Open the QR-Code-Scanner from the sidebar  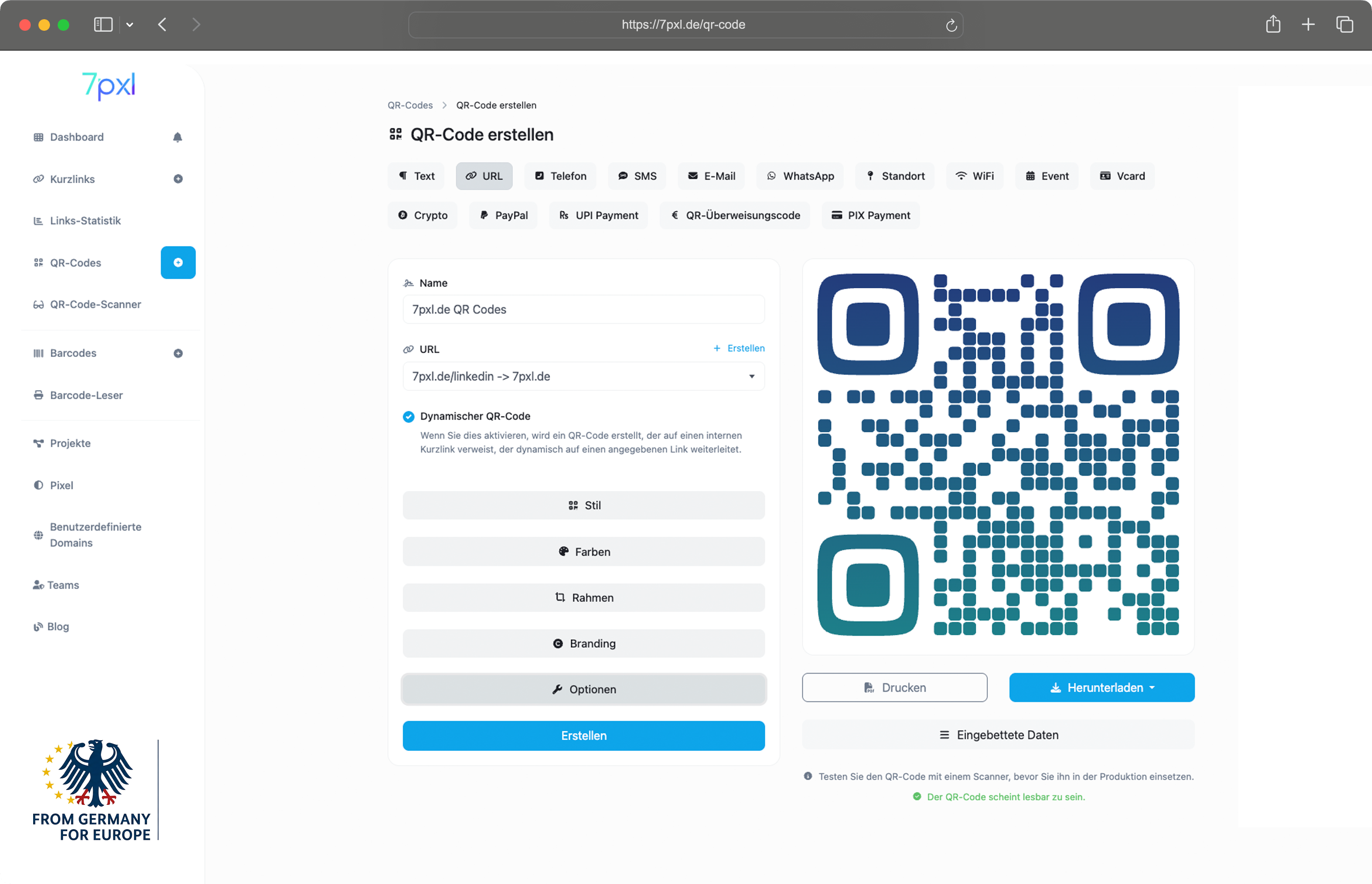pos(95,304)
